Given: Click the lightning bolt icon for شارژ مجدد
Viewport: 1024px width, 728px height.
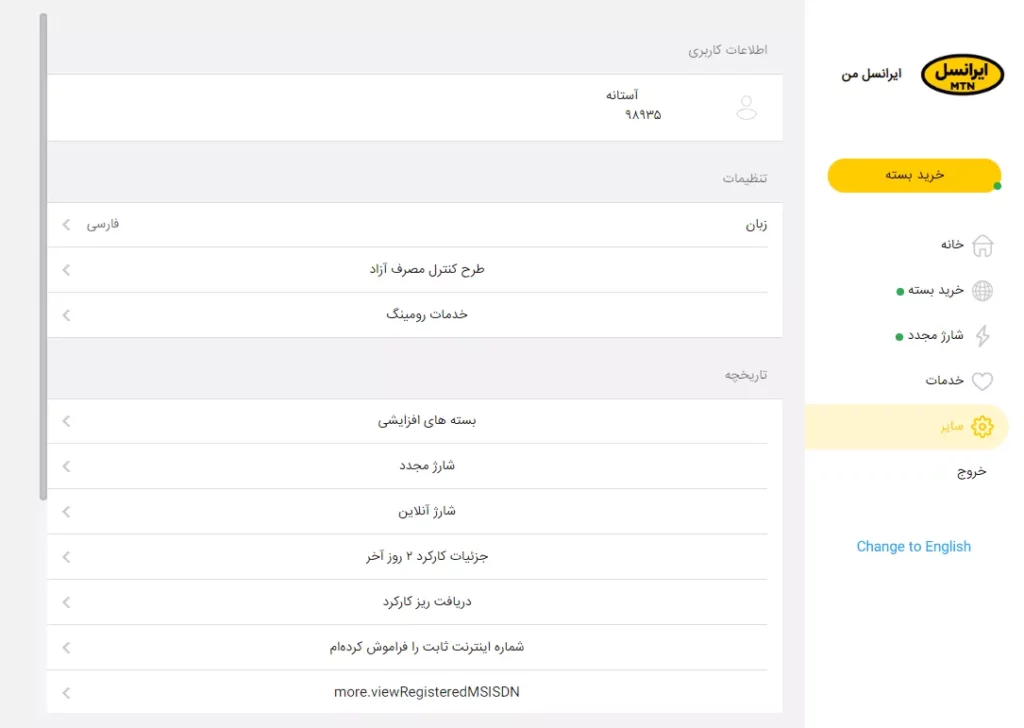Looking at the screenshot, I should [984, 336].
